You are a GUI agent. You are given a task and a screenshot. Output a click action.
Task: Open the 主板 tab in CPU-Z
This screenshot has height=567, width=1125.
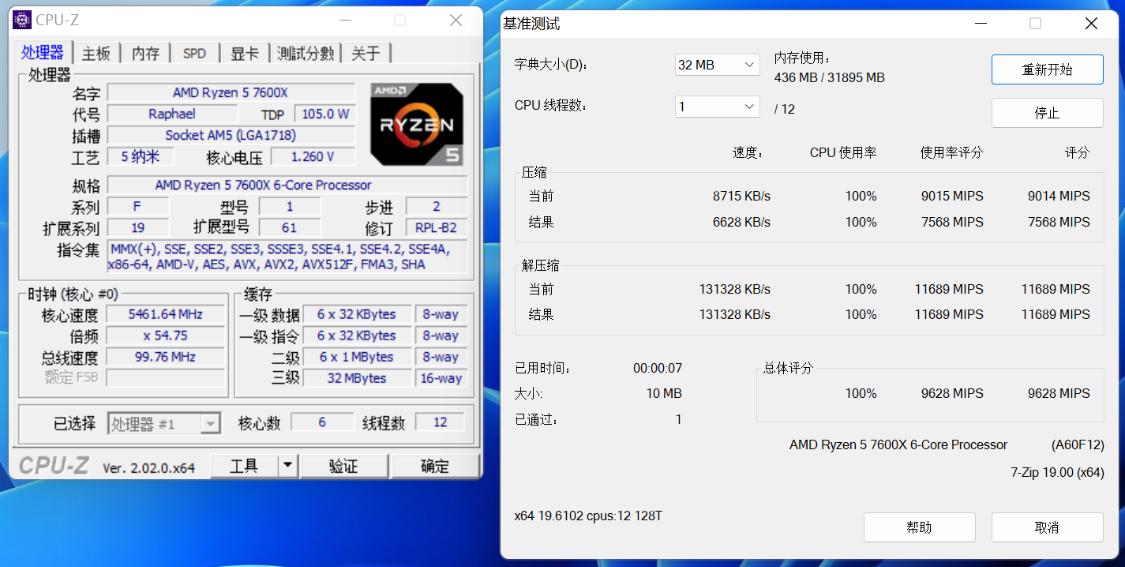[x=96, y=53]
